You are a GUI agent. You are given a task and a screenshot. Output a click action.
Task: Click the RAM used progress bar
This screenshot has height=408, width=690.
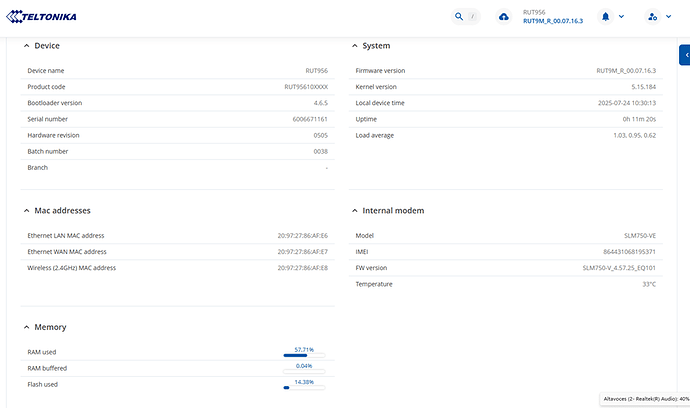coord(304,355)
